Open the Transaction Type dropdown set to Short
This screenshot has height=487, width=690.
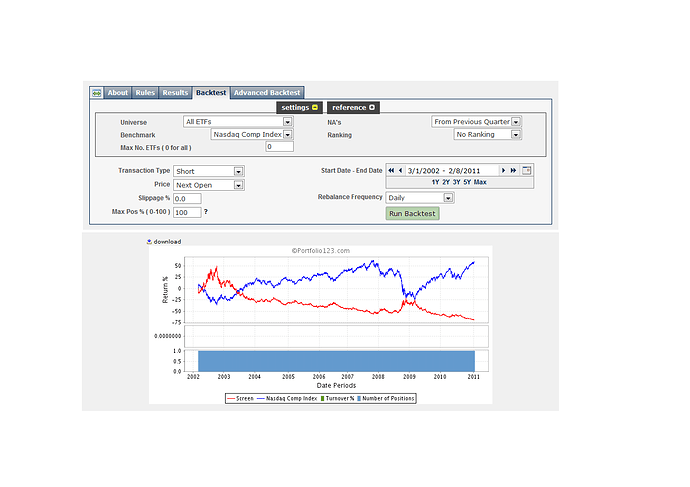point(209,171)
